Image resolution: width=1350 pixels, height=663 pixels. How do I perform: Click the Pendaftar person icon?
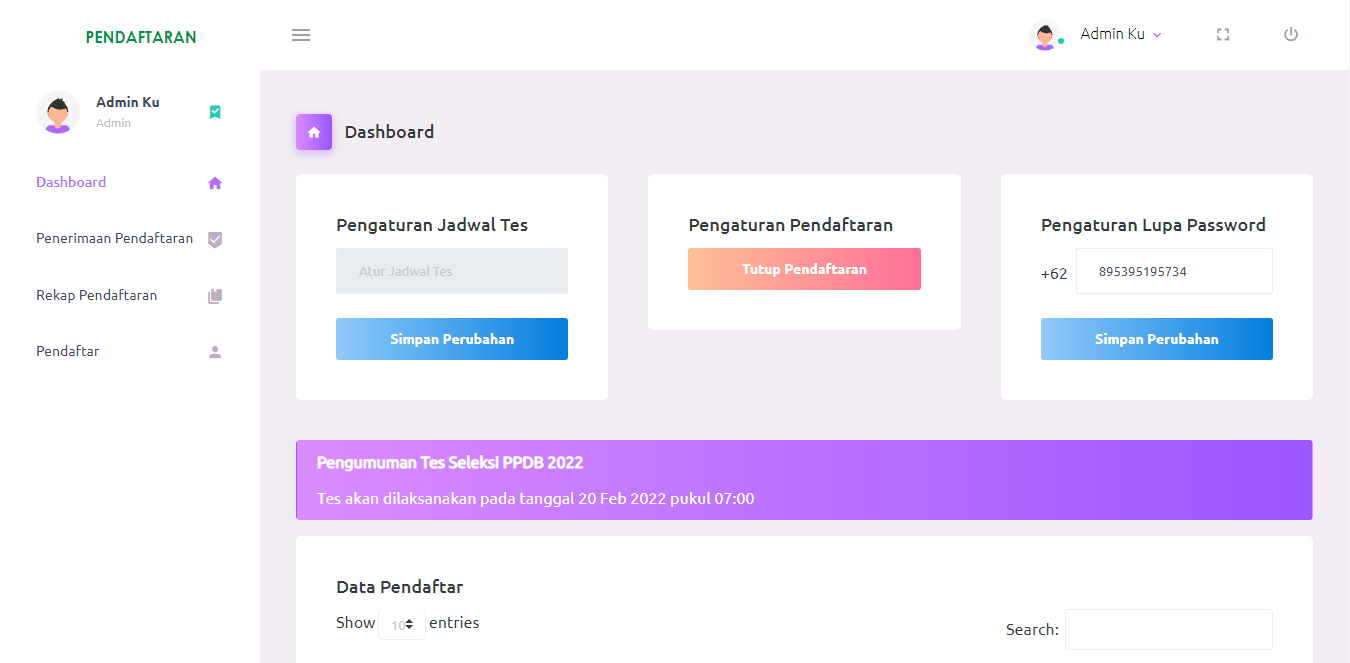pyautogui.click(x=215, y=352)
